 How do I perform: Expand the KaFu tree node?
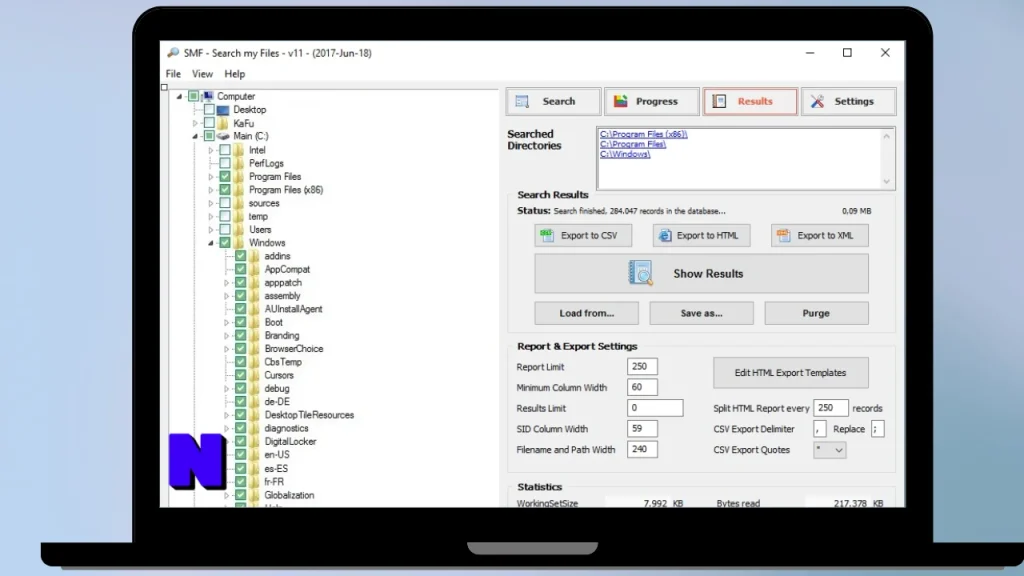195,123
